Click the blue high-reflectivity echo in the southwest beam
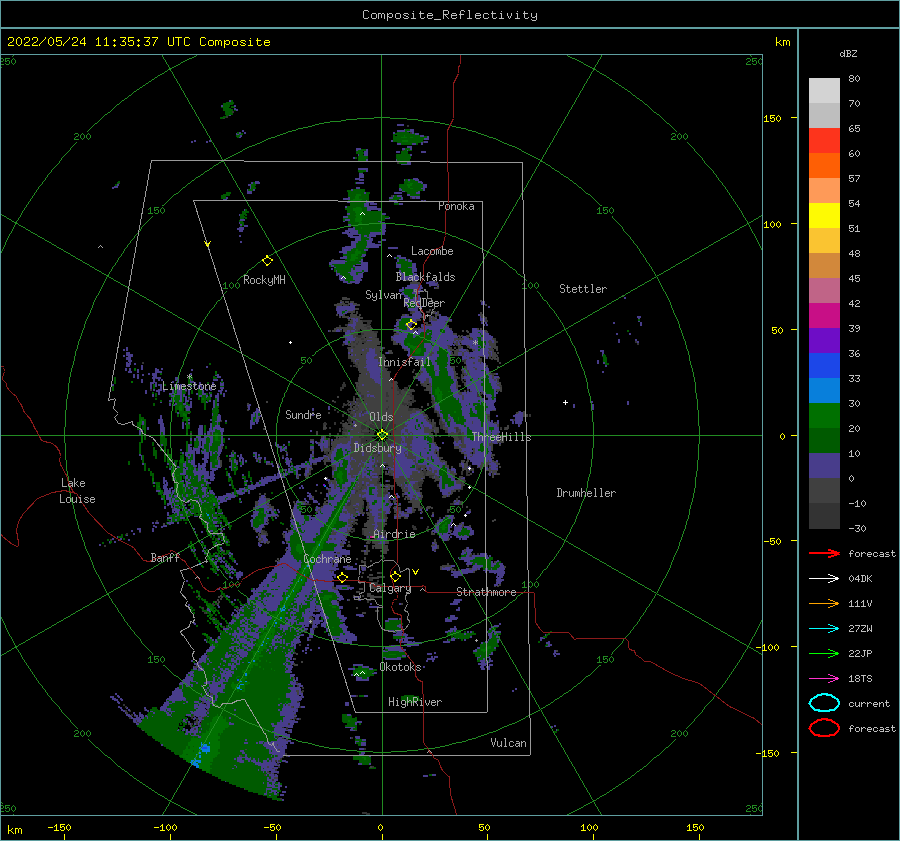The height and width of the screenshot is (841, 900). coord(204,747)
